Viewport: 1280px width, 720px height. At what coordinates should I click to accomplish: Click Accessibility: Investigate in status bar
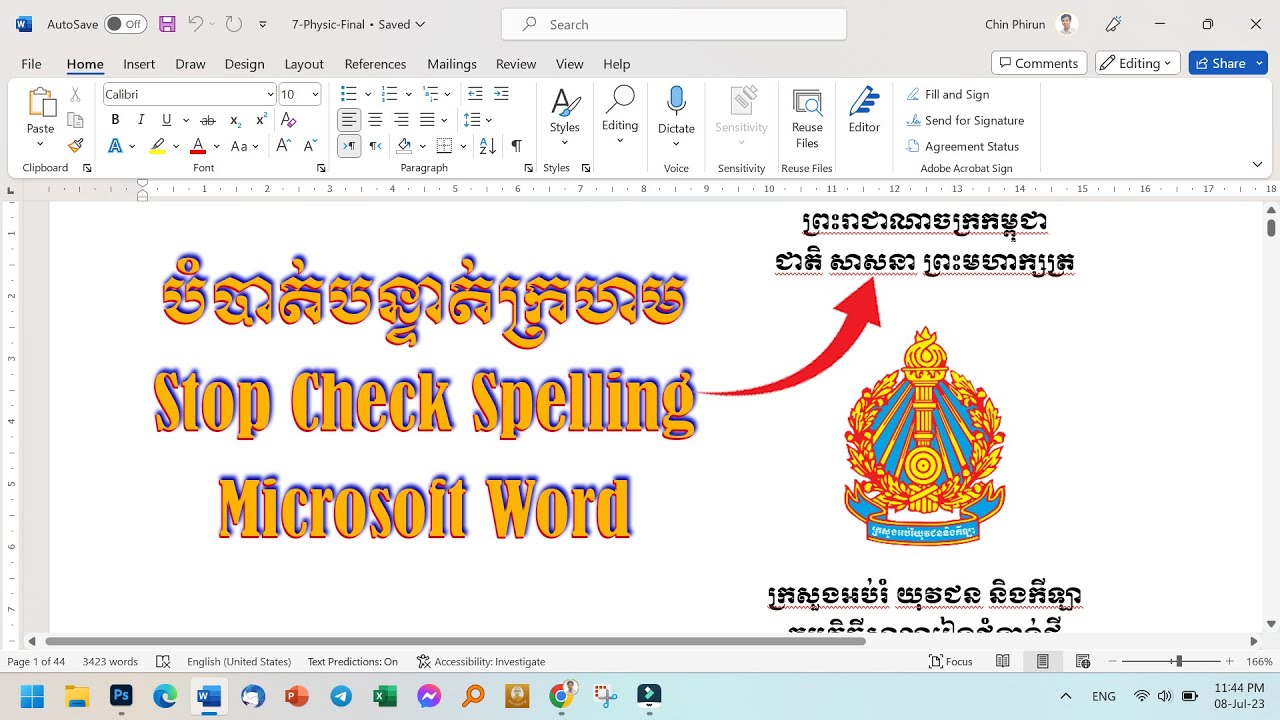pos(481,661)
